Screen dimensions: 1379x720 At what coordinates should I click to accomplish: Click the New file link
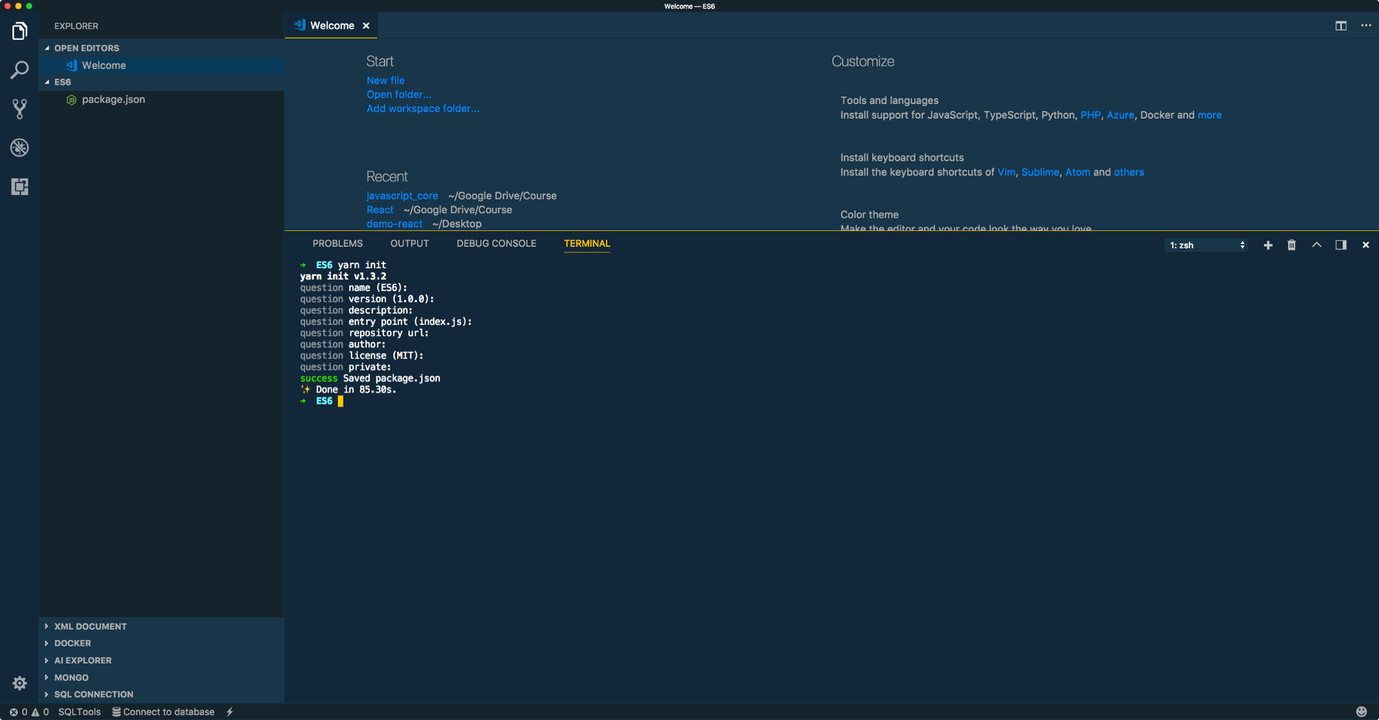(385, 81)
